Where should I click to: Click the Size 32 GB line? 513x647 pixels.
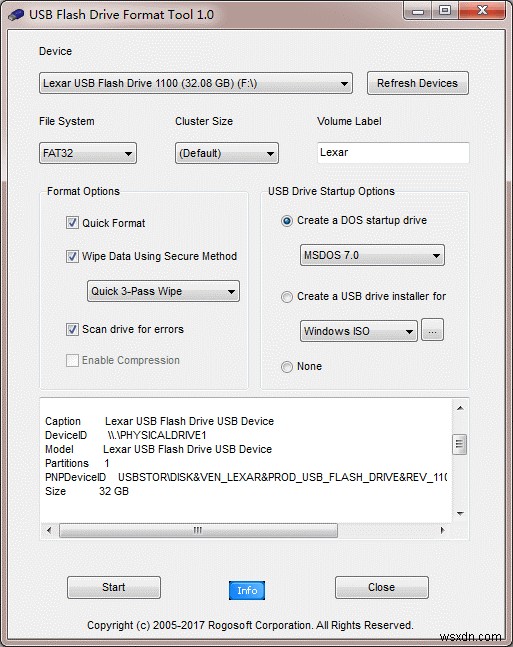tap(87, 491)
